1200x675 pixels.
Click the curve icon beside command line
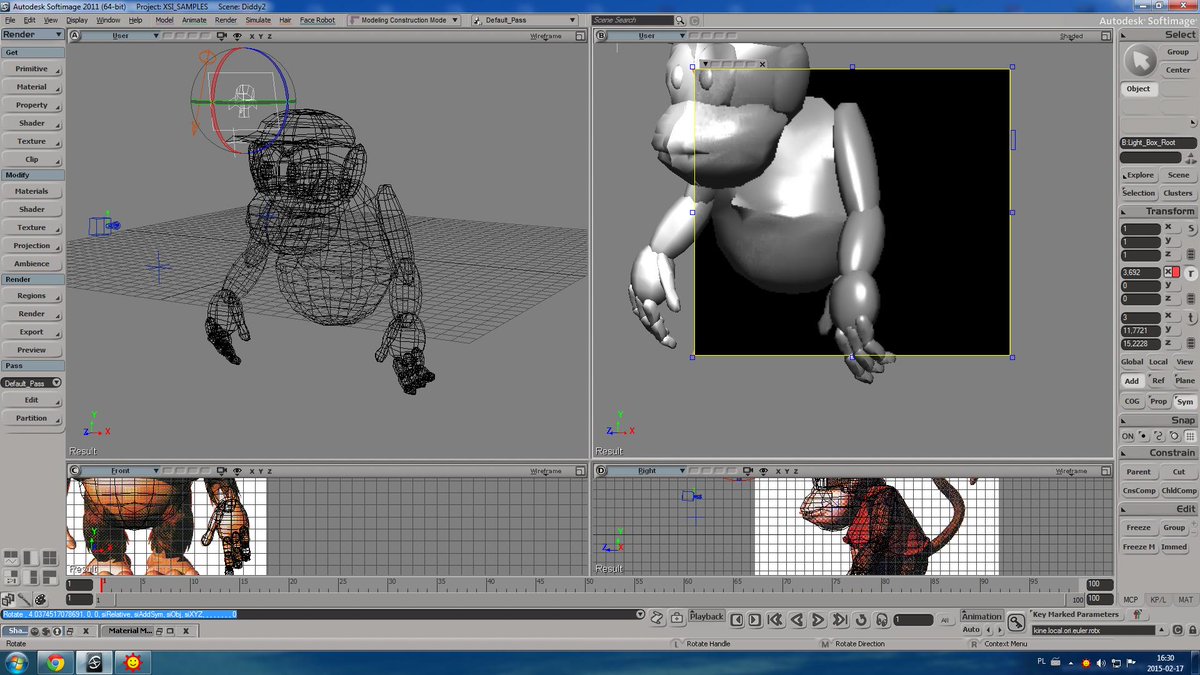pyautogui.click(x=657, y=619)
